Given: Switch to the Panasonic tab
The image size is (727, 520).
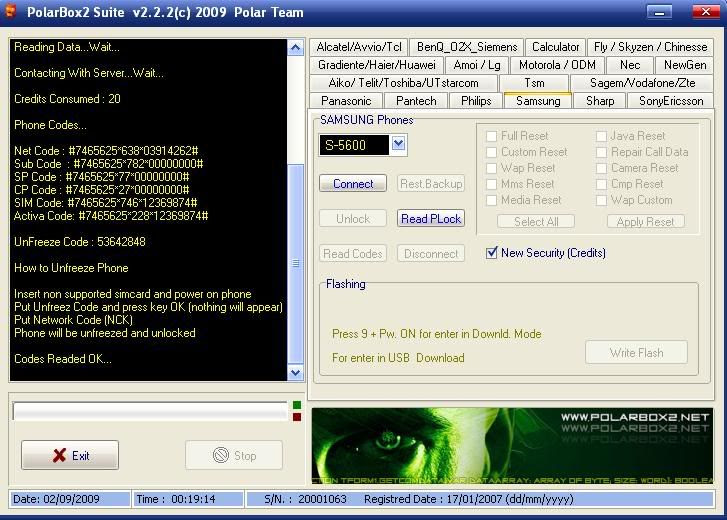Looking at the screenshot, I should click(x=346, y=101).
